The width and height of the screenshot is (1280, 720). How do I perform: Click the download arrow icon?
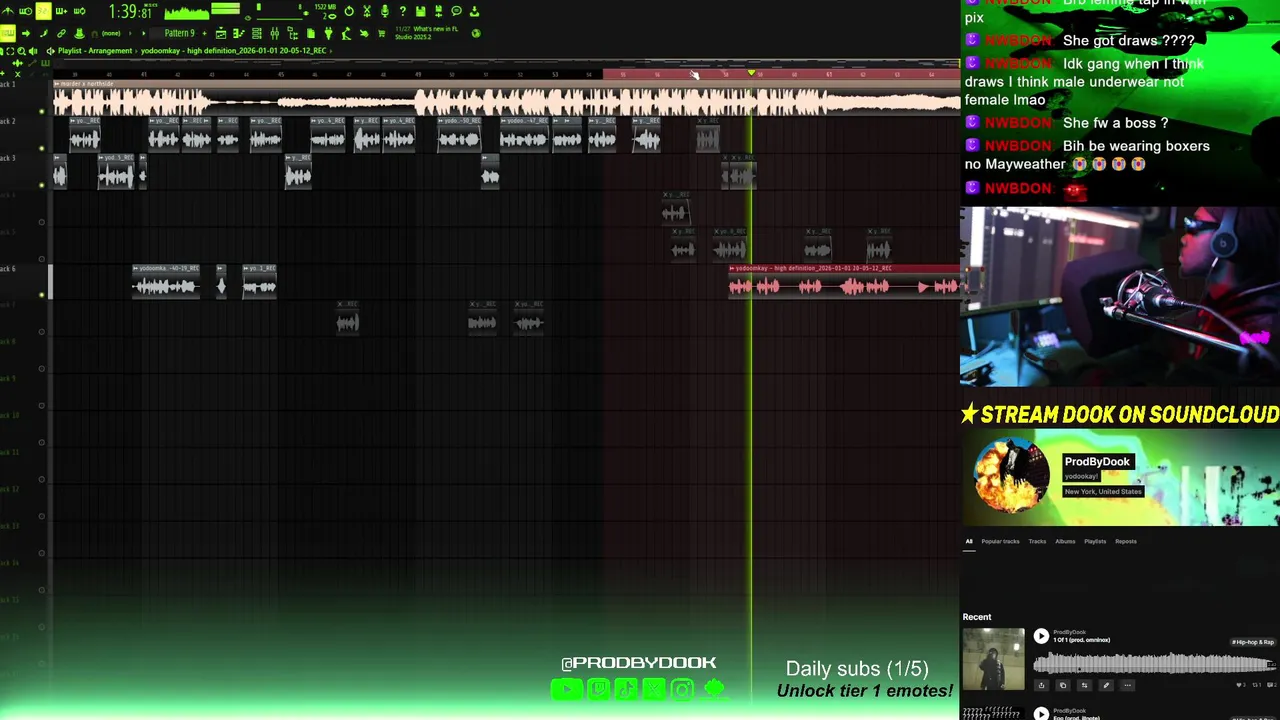pyautogui.click(x=474, y=11)
